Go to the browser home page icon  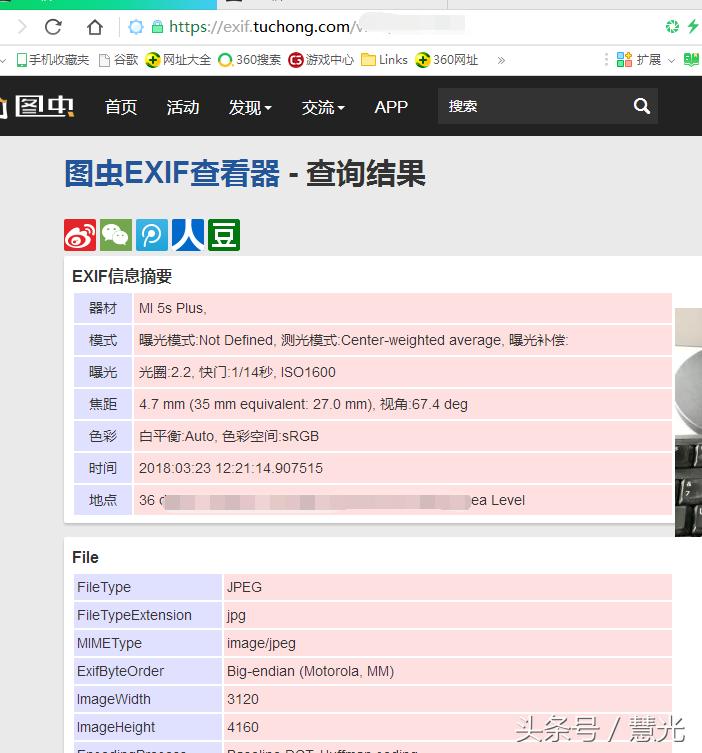(x=95, y=27)
